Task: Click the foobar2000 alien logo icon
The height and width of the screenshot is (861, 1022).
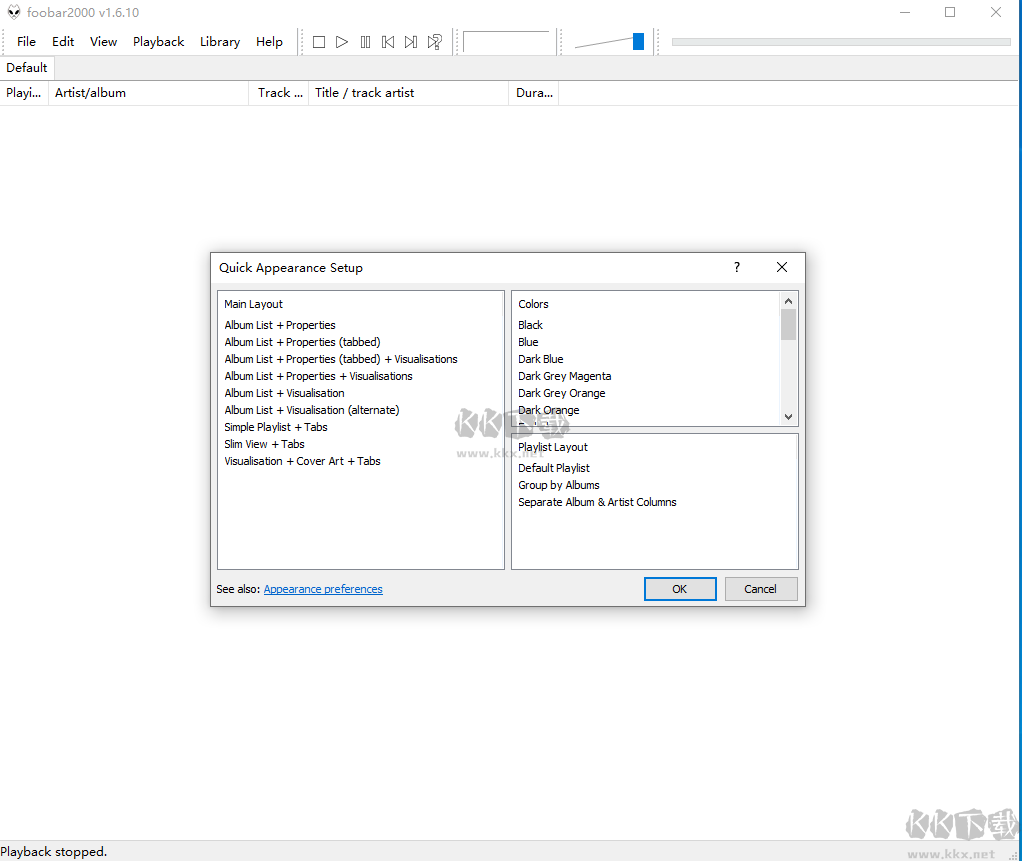Action: 14,12
